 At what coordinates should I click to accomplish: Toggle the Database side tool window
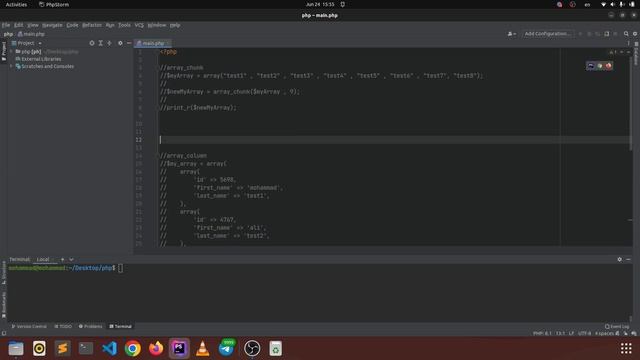click(636, 54)
